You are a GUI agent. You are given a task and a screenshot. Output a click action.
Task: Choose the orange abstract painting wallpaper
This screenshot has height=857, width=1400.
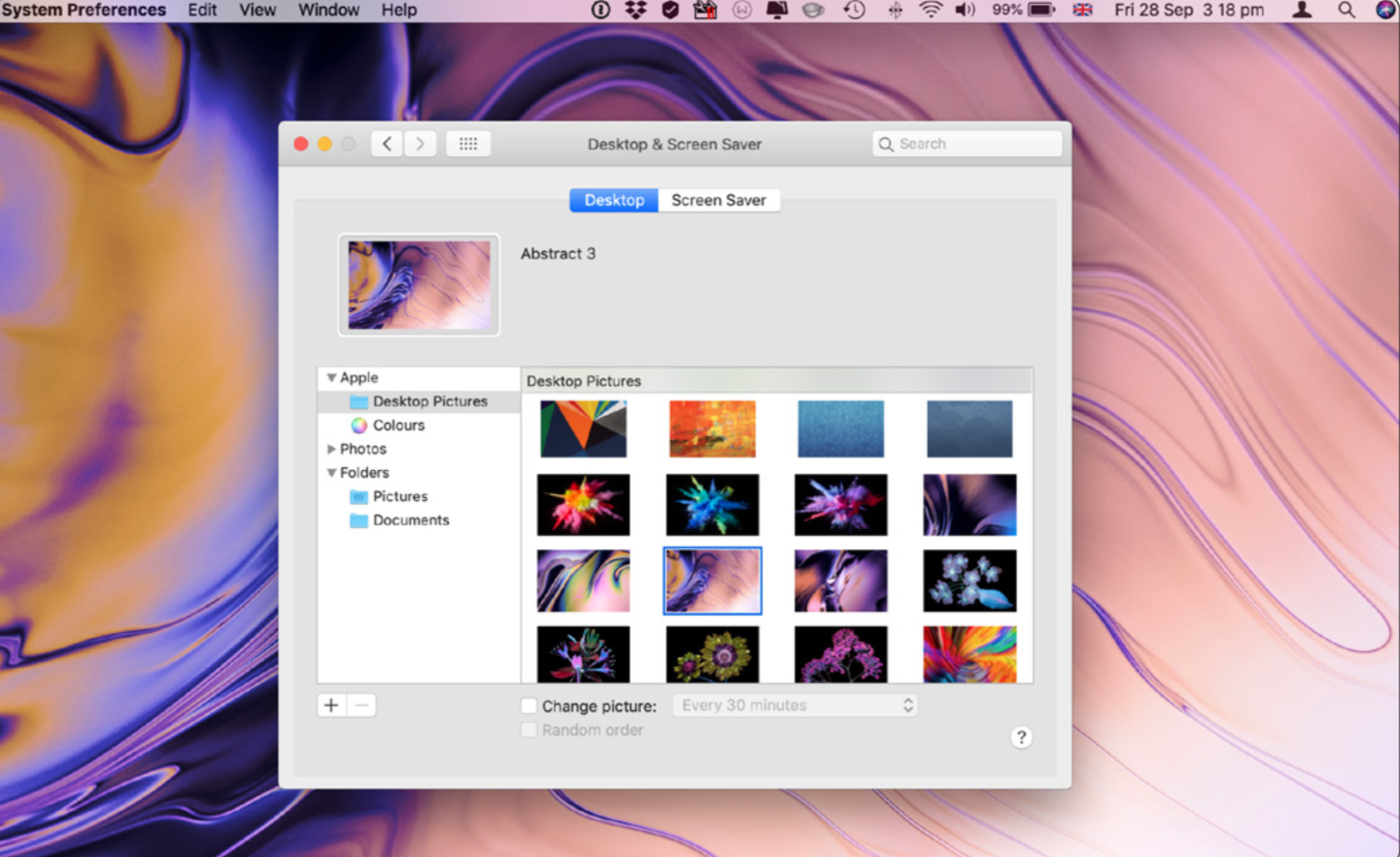click(713, 428)
